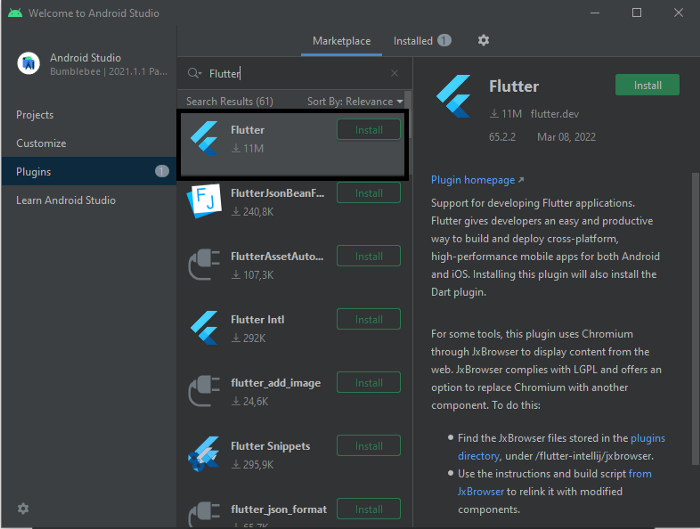Click the Plugins update count badge
Screen dimensions: 700x529
click(x=162, y=171)
